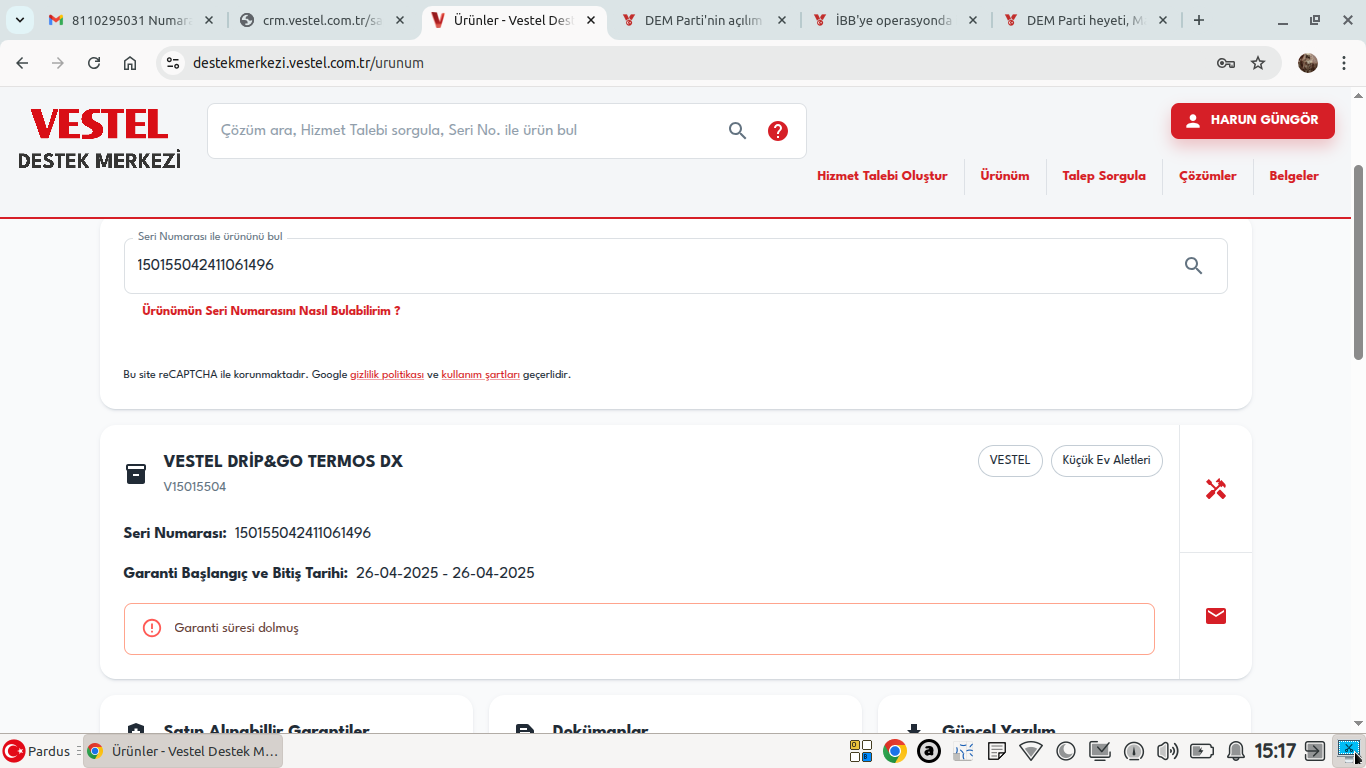Open the battery power tray icon

click(x=1201, y=751)
